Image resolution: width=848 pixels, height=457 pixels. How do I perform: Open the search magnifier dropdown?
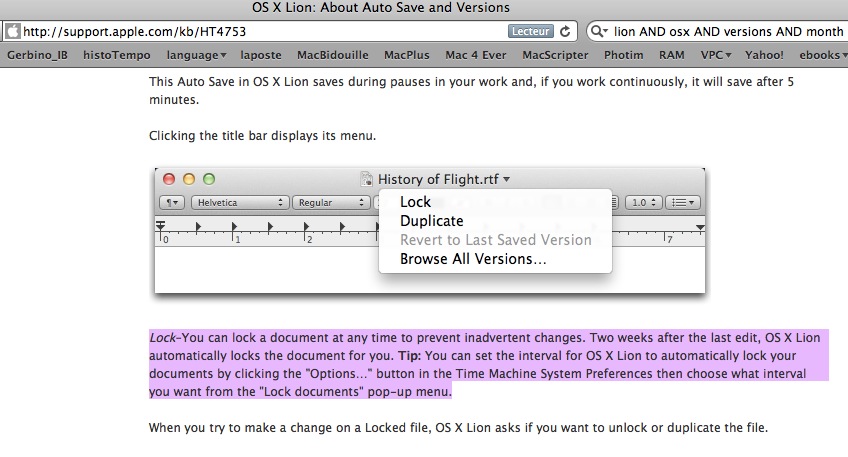pyautogui.click(x=599, y=31)
